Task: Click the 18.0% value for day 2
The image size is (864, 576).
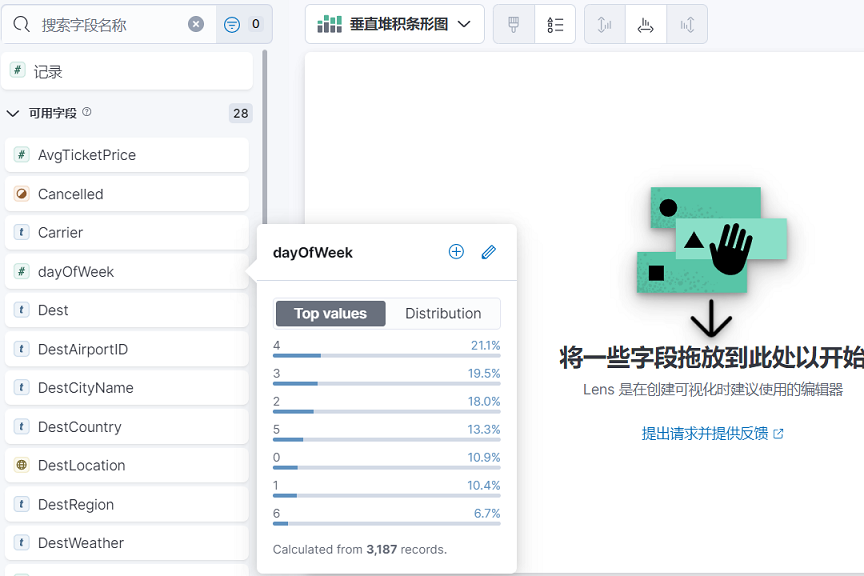Action: coord(484,401)
